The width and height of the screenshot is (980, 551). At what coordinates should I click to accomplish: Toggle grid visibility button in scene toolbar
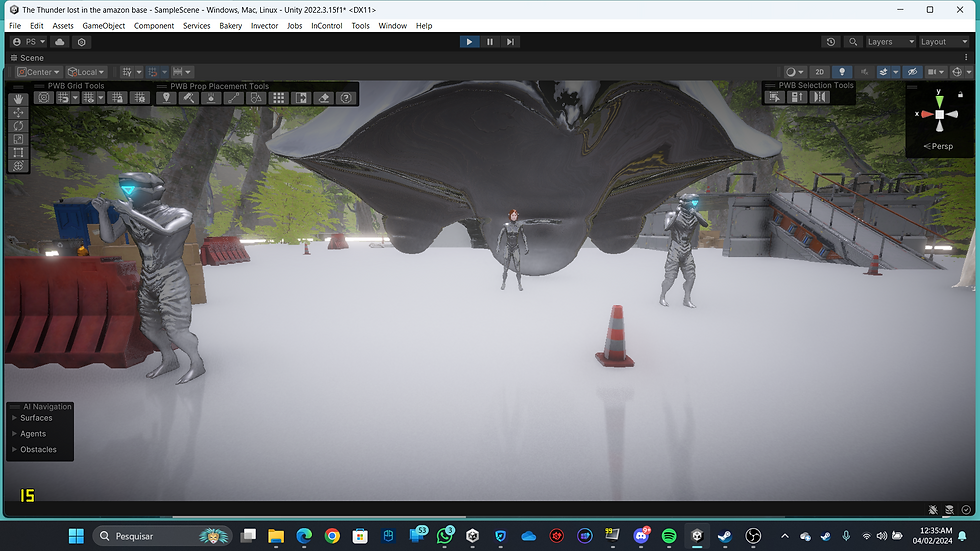point(127,72)
